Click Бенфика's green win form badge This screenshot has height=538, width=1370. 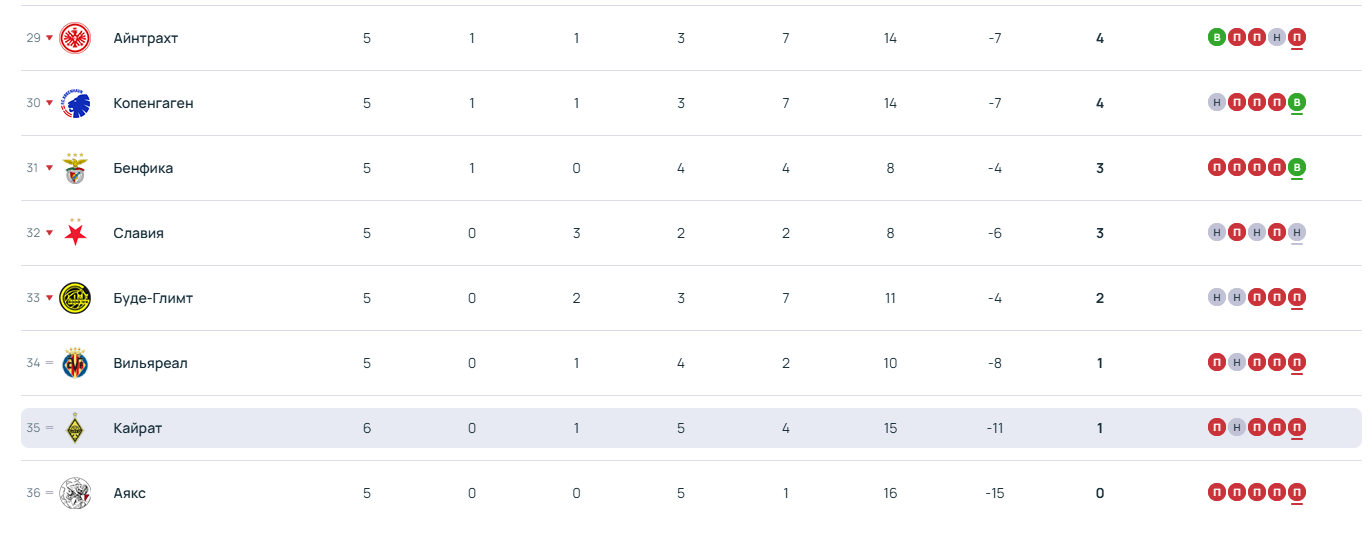pos(1297,168)
